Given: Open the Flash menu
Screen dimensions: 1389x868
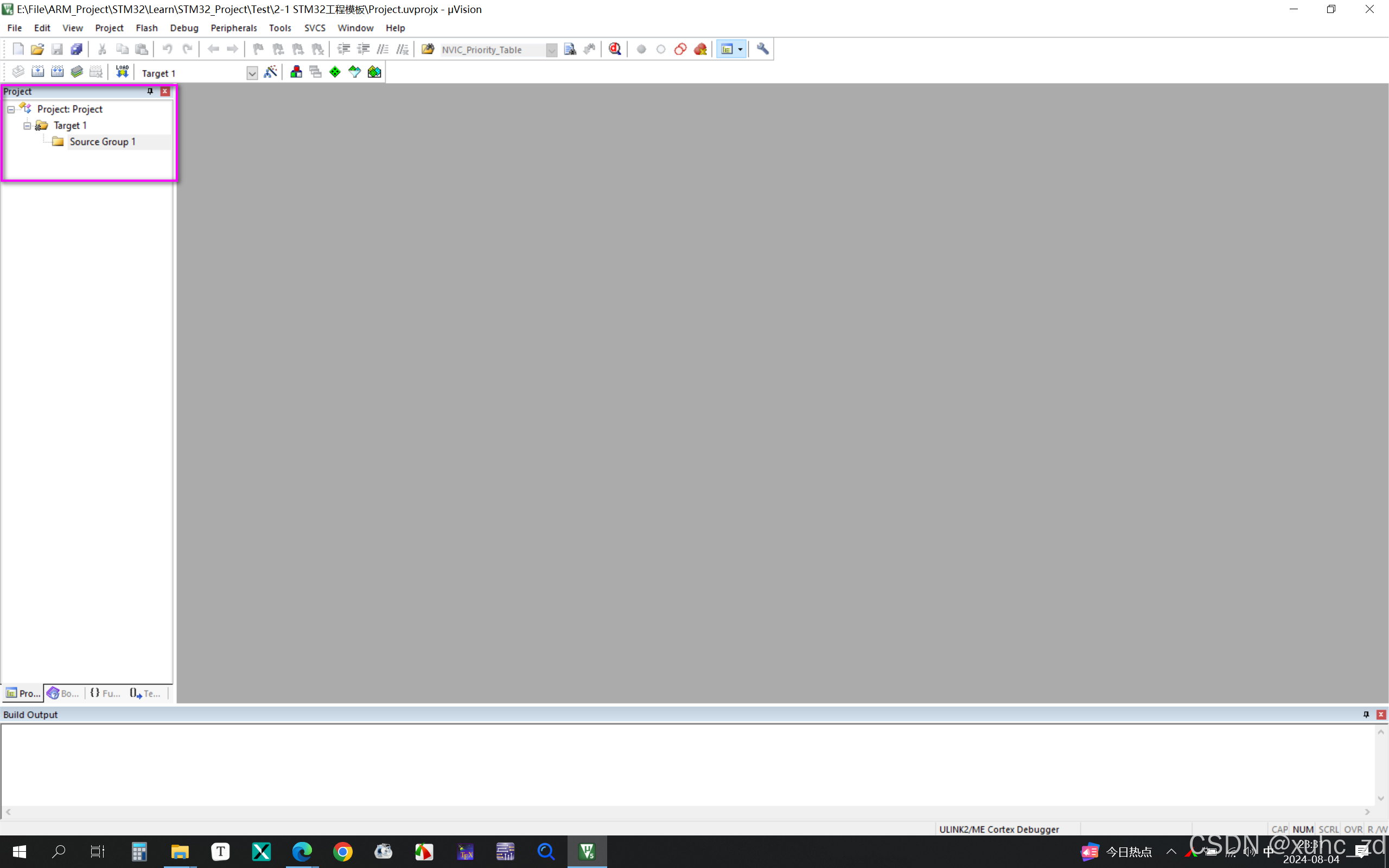Looking at the screenshot, I should pyautogui.click(x=146, y=28).
